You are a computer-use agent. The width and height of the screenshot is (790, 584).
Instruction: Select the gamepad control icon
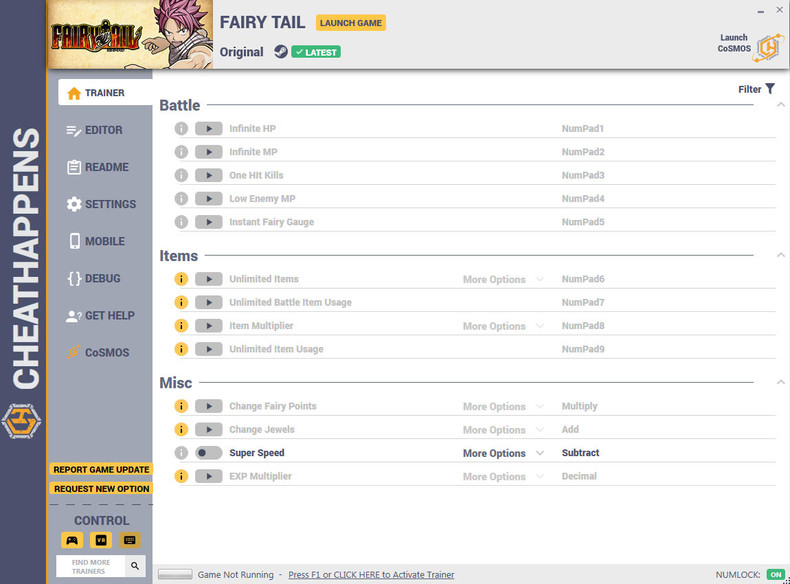pos(72,540)
